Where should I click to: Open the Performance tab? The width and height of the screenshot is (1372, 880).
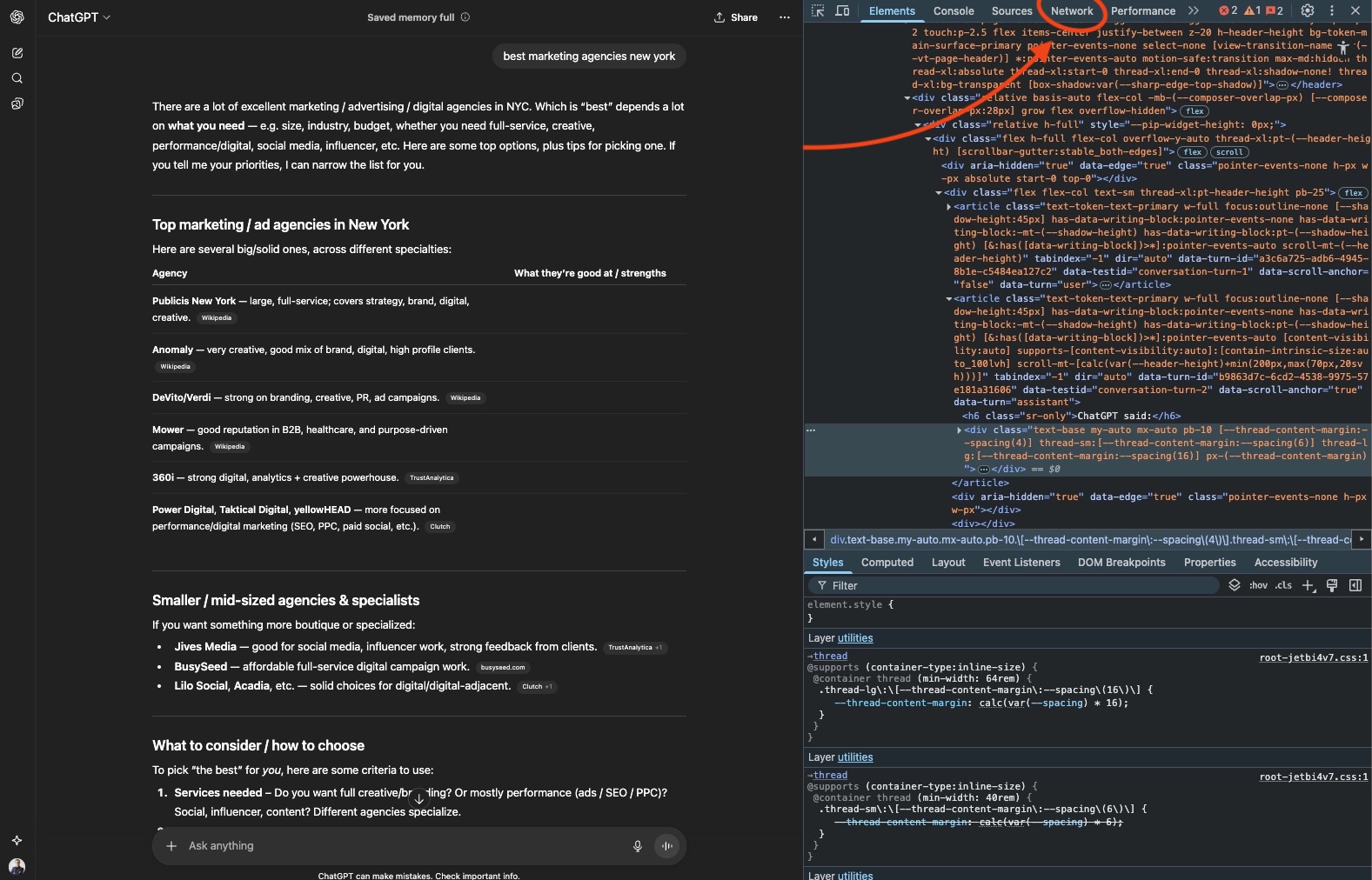pyautogui.click(x=1143, y=11)
